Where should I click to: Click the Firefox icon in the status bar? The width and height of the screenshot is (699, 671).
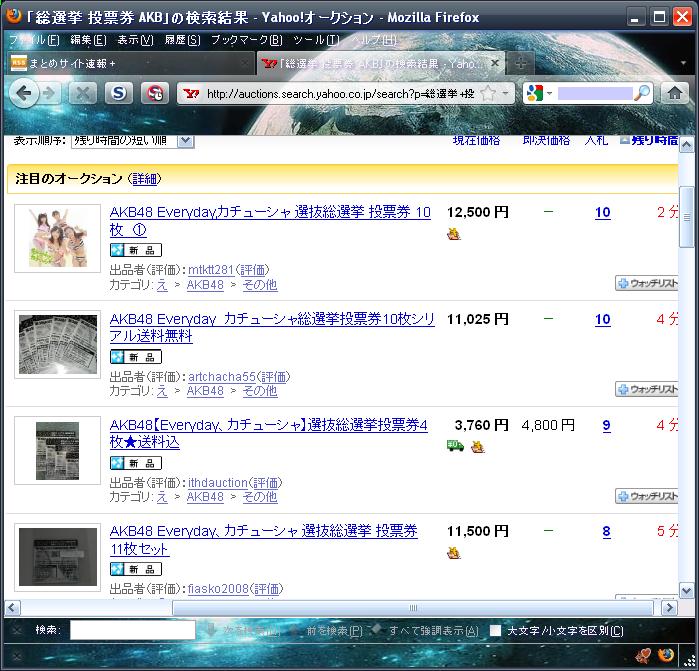pyautogui.click(x=666, y=655)
